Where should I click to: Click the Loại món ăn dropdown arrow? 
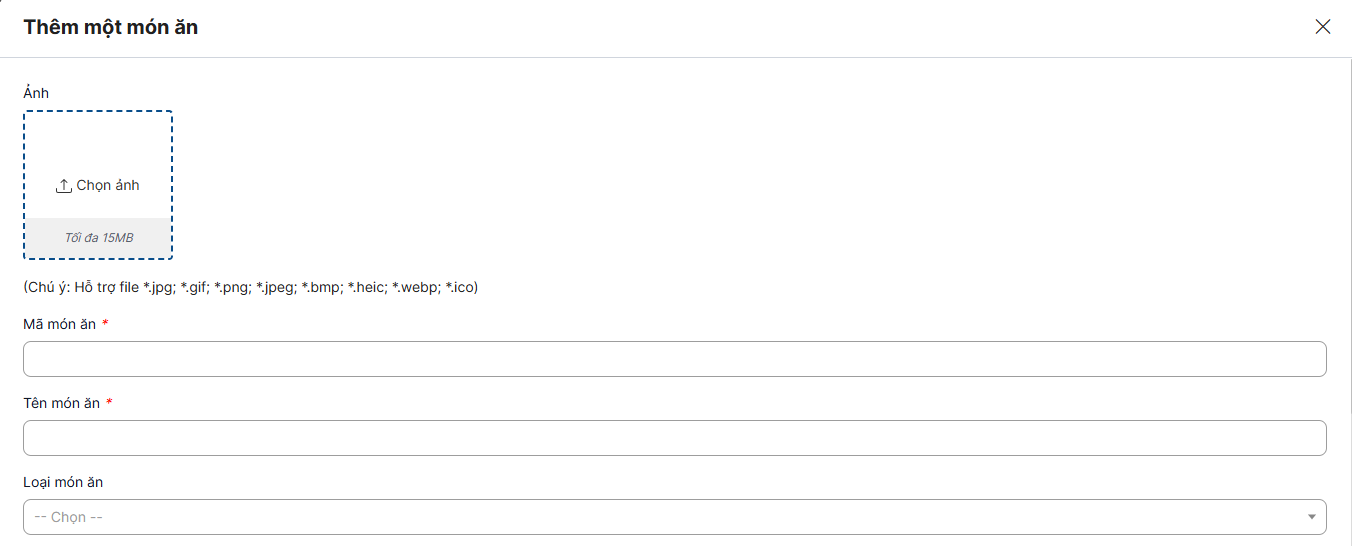[1311, 517]
